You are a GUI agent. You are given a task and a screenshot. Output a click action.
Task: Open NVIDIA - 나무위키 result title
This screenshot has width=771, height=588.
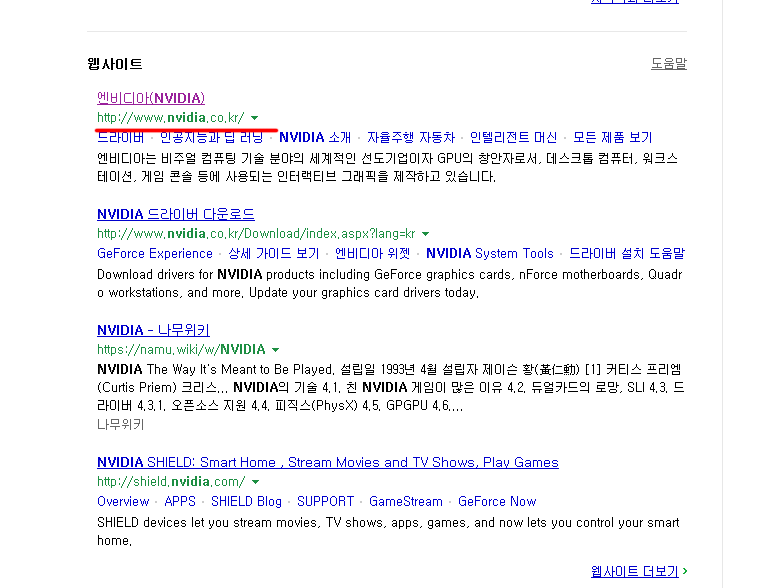pyautogui.click(x=153, y=330)
